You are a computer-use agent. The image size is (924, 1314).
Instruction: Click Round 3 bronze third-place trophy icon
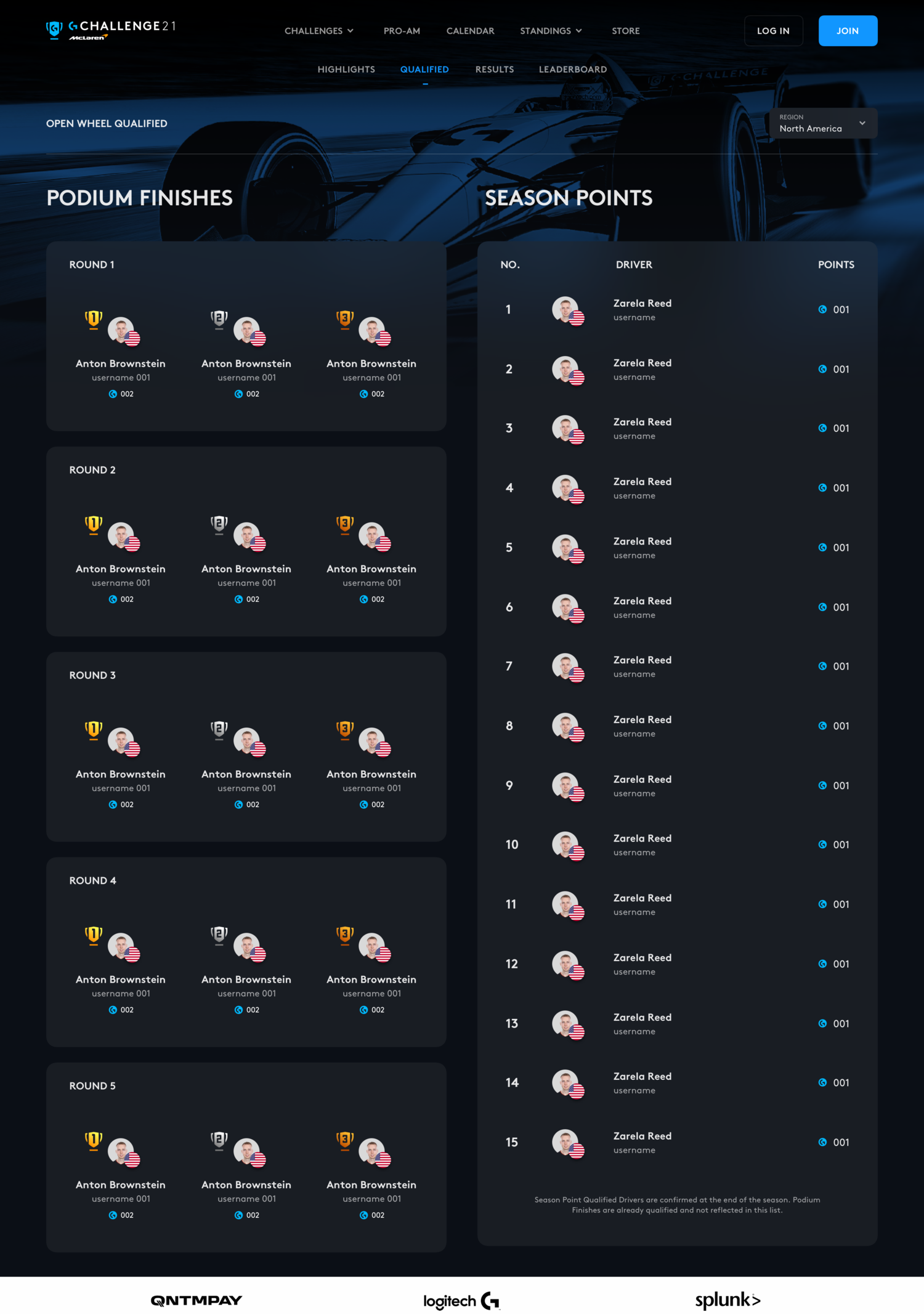click(x=345, y=730)
